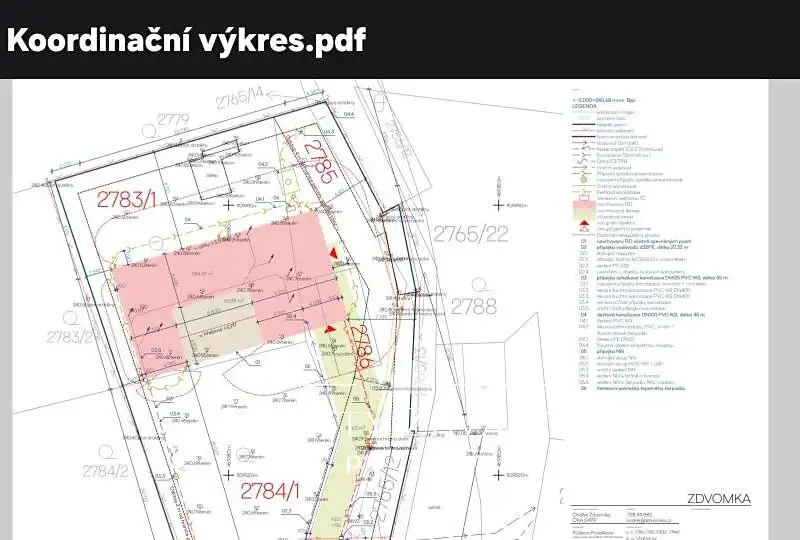This screenshot has height=540, width=800.
Task: Click the pink navrhovaný RD legend swatch
Action: [x=584, y=204]
